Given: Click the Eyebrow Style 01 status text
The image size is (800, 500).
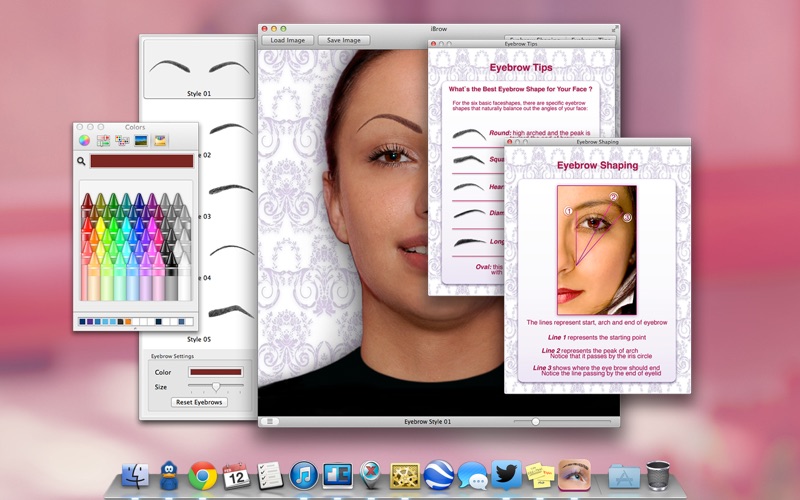Looking at the screenshot, I should click(428, 422).
